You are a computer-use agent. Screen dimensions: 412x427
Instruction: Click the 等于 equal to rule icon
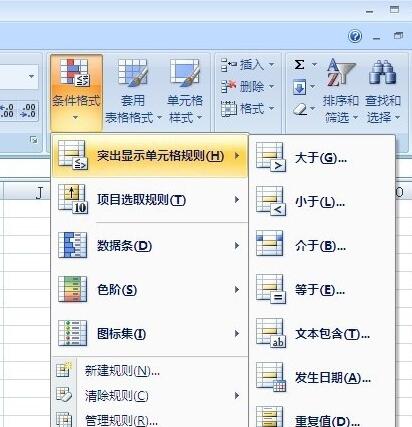coord(271,289)
